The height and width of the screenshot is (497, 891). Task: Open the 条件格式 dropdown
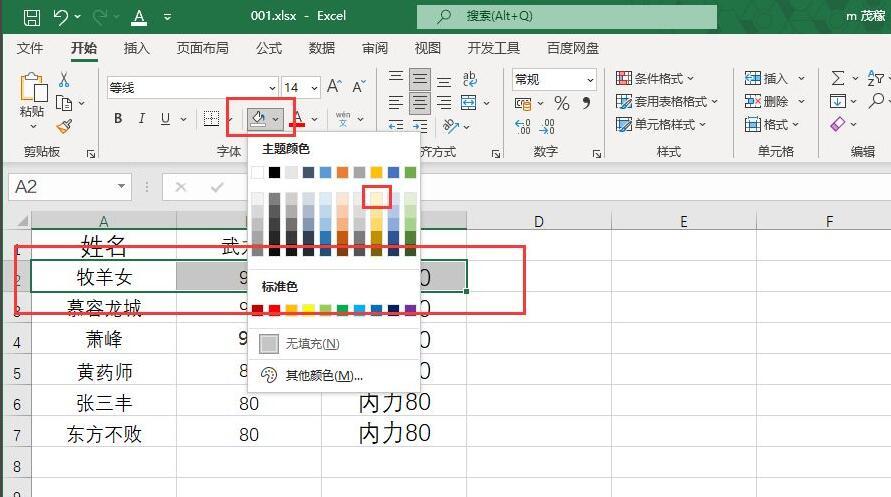tap(655, 78)
